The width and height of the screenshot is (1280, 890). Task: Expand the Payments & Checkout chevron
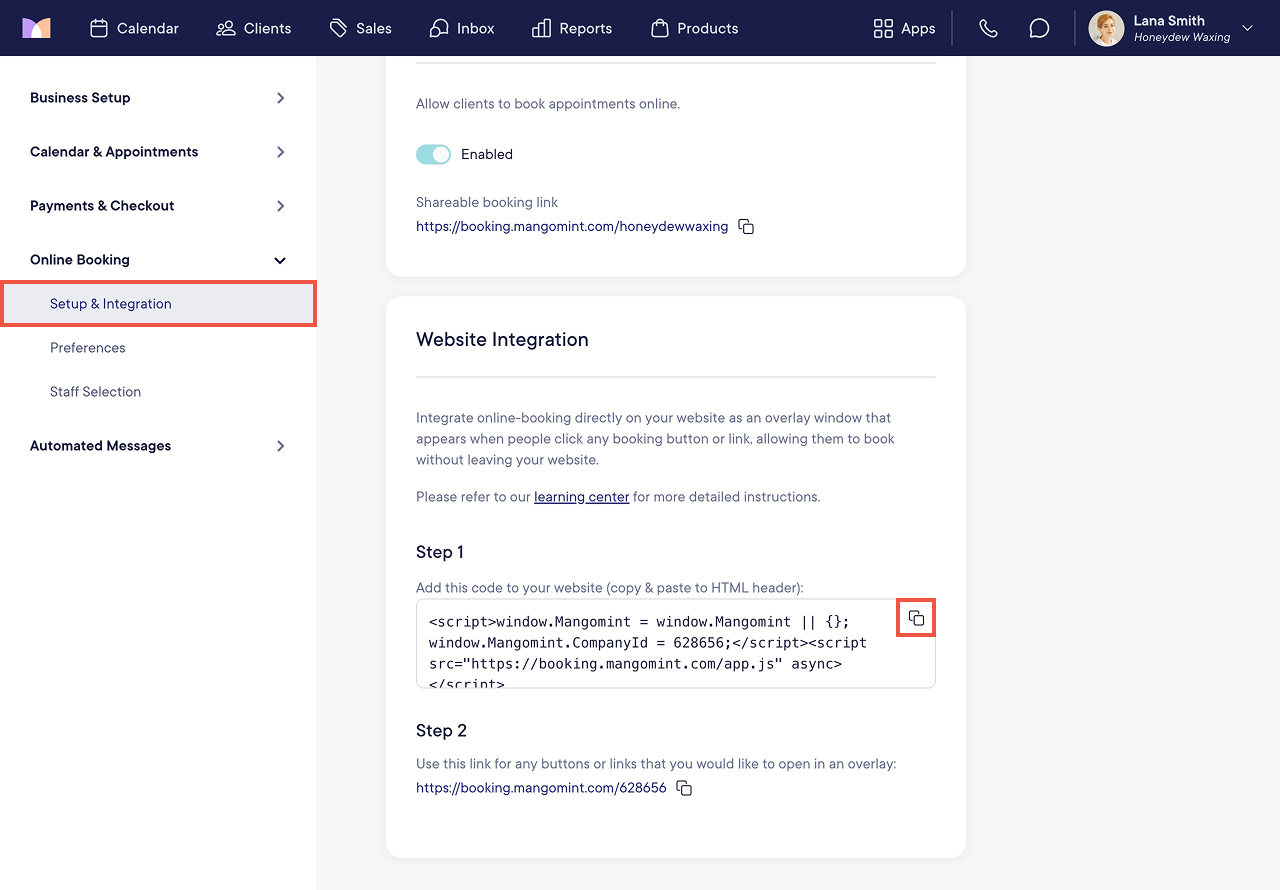click(280, 206)
